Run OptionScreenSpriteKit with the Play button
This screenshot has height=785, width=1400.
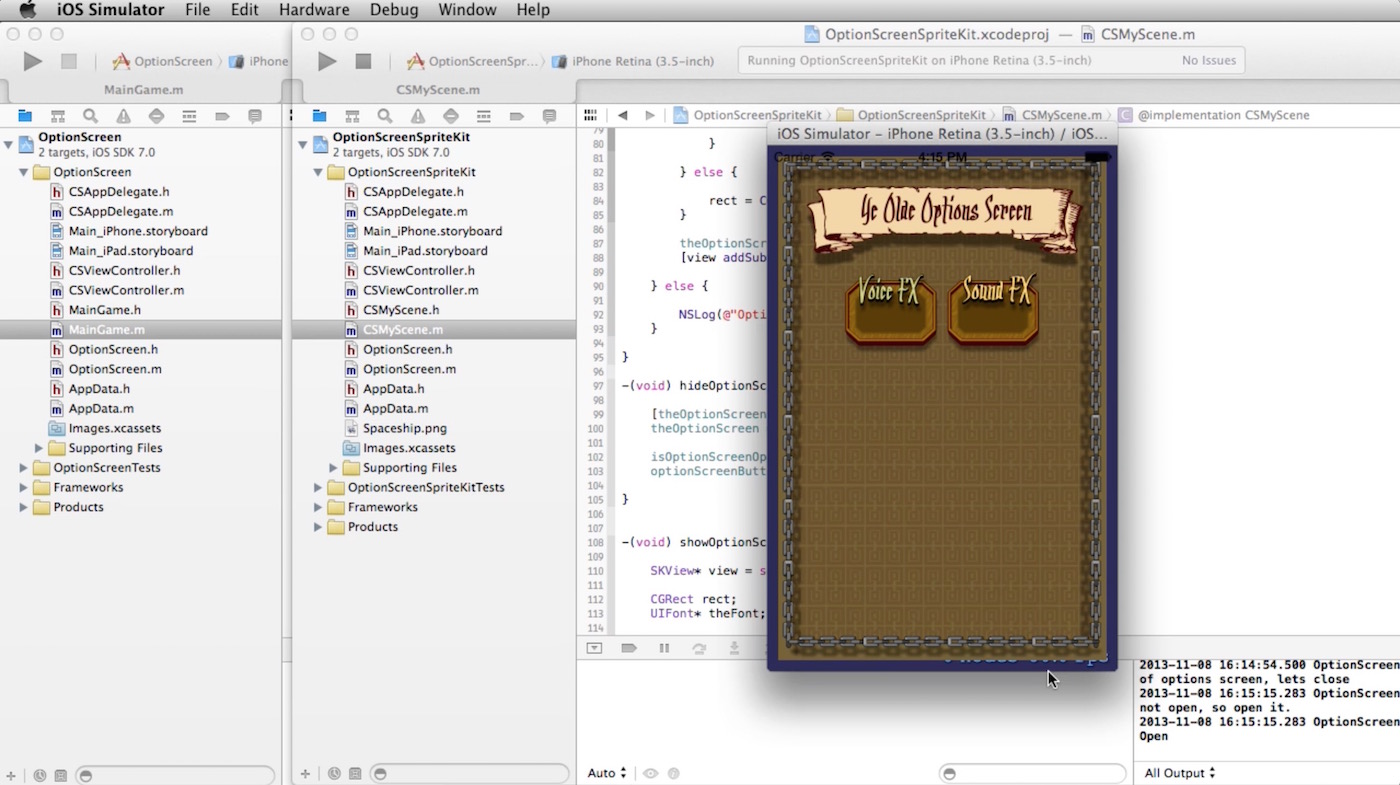327,61
